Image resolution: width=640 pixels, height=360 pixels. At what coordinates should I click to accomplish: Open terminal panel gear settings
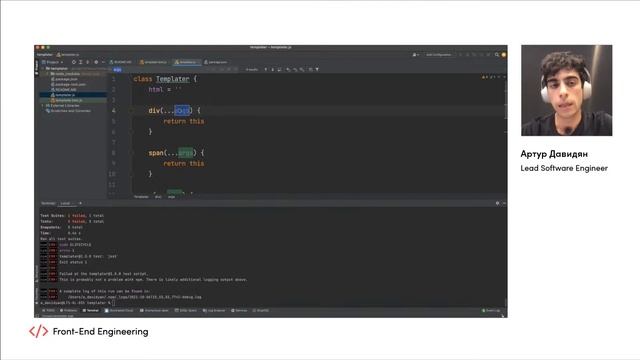[497, 203]
